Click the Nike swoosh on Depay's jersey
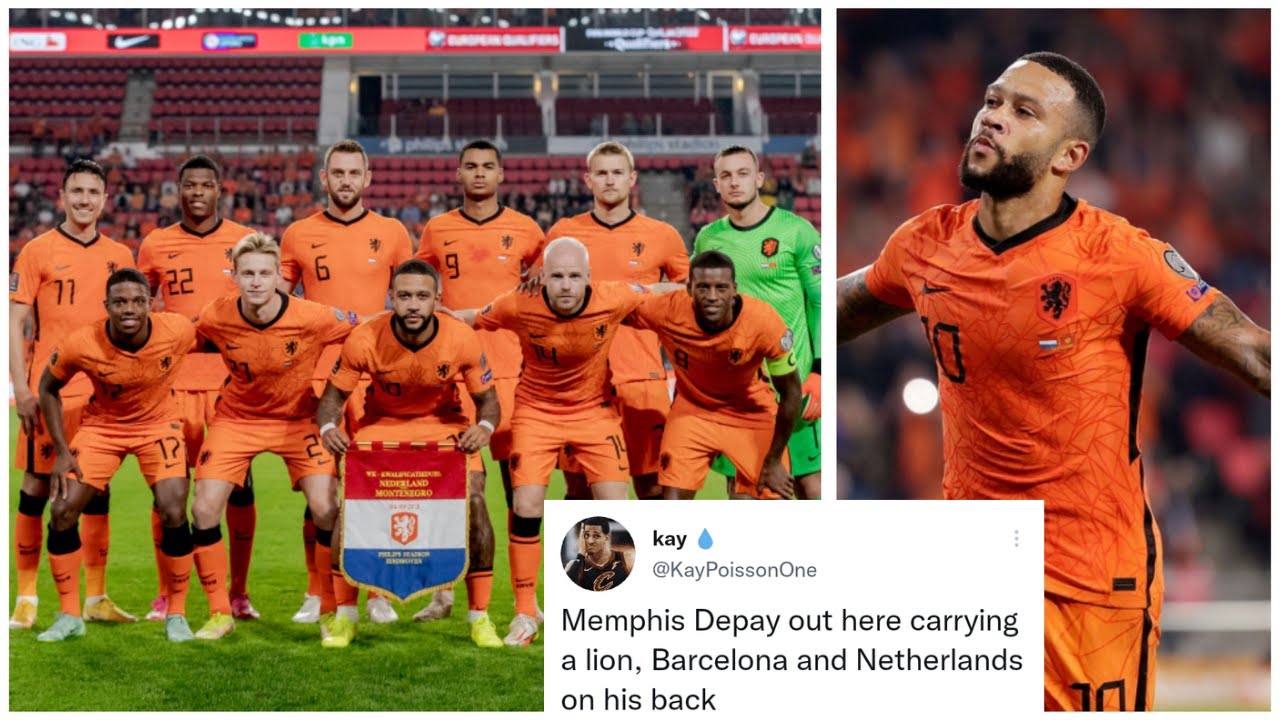 (936, 288)
